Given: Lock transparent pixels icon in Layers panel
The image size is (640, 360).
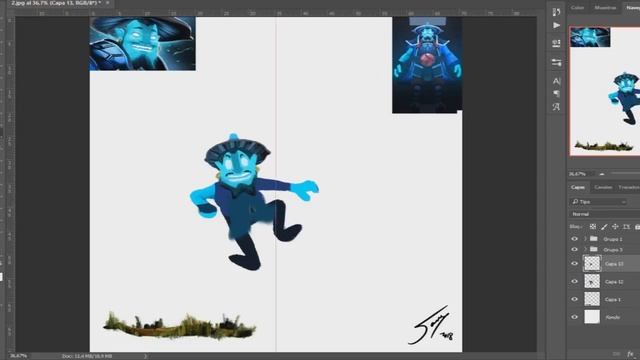Looking at the screenshot, I should [x=593, y=227].
